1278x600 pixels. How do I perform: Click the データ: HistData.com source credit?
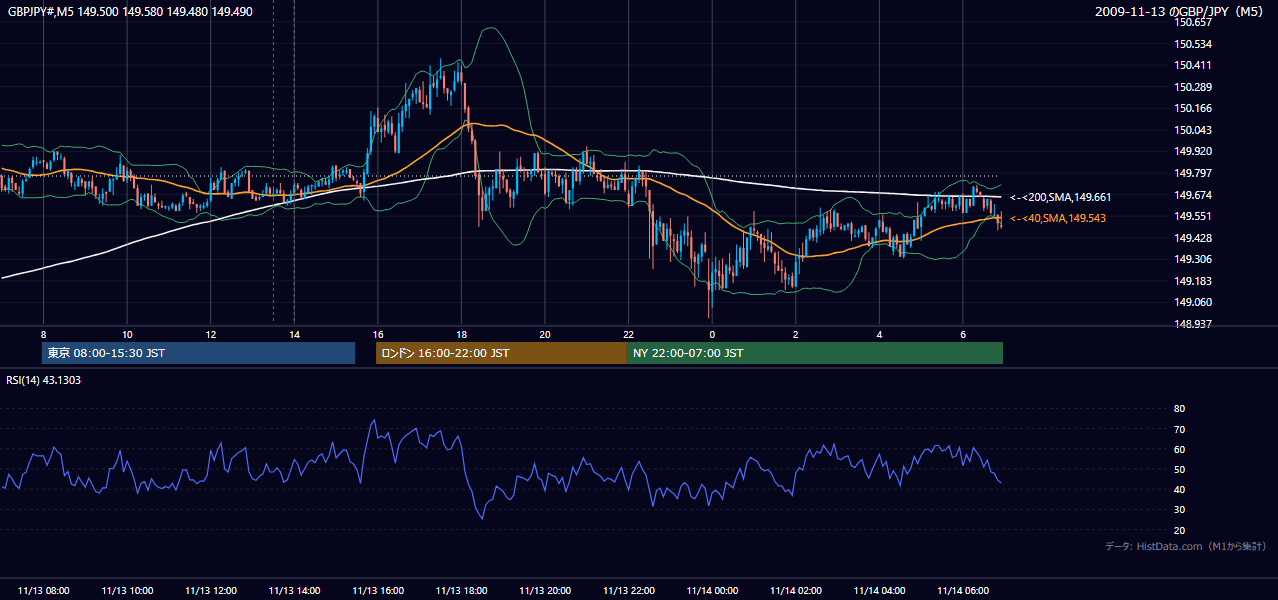click(1186, 546)
